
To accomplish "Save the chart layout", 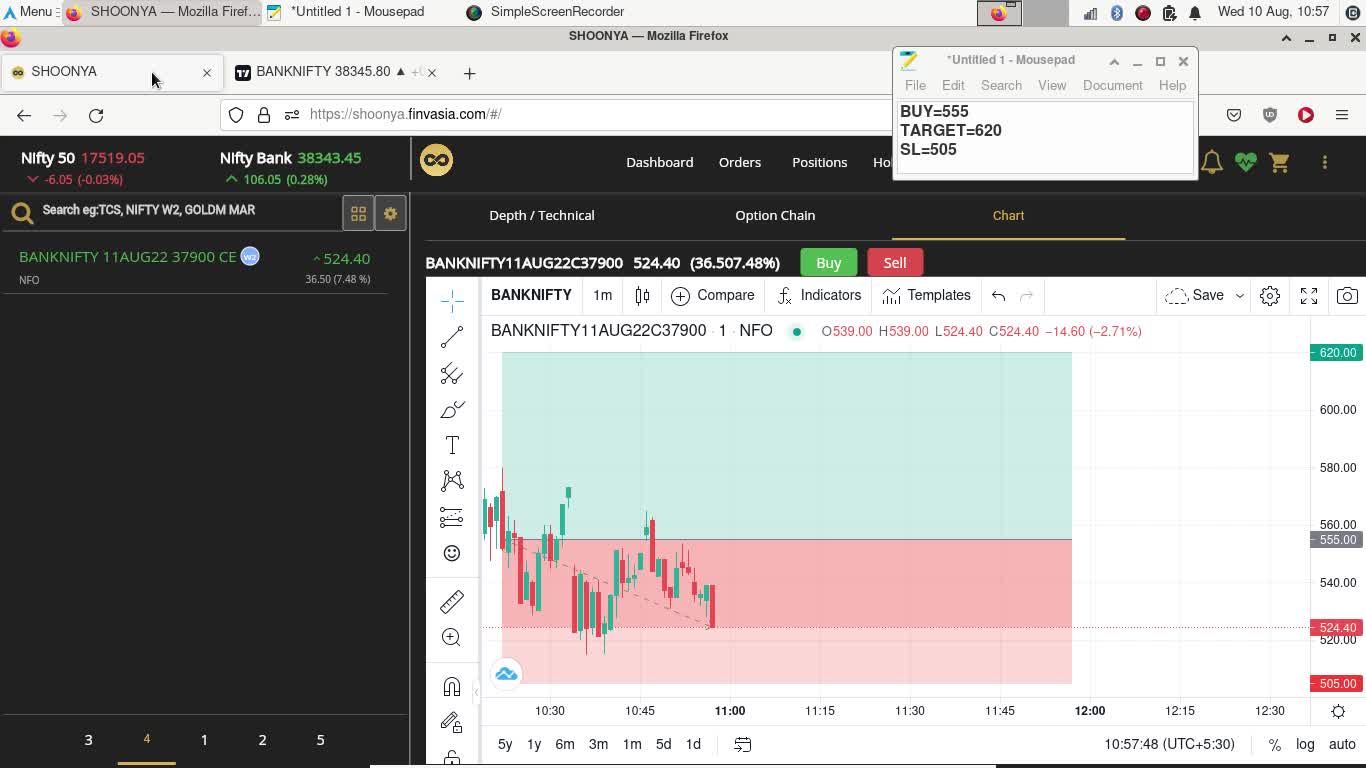I will [1195, 295].
